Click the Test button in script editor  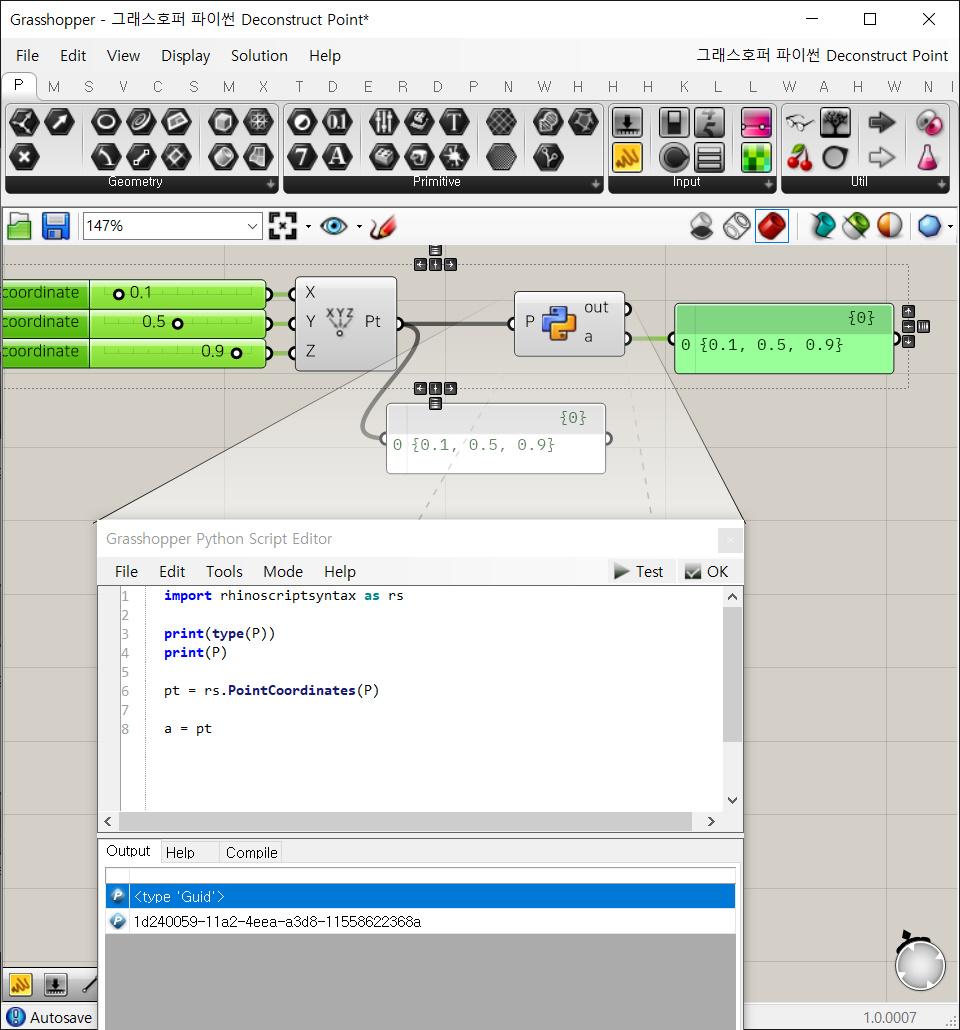click(639, 571)
